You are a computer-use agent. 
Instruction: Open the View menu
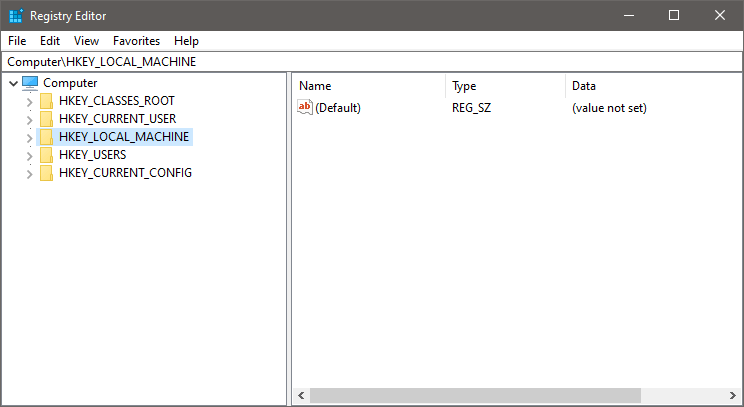(86, 41)
